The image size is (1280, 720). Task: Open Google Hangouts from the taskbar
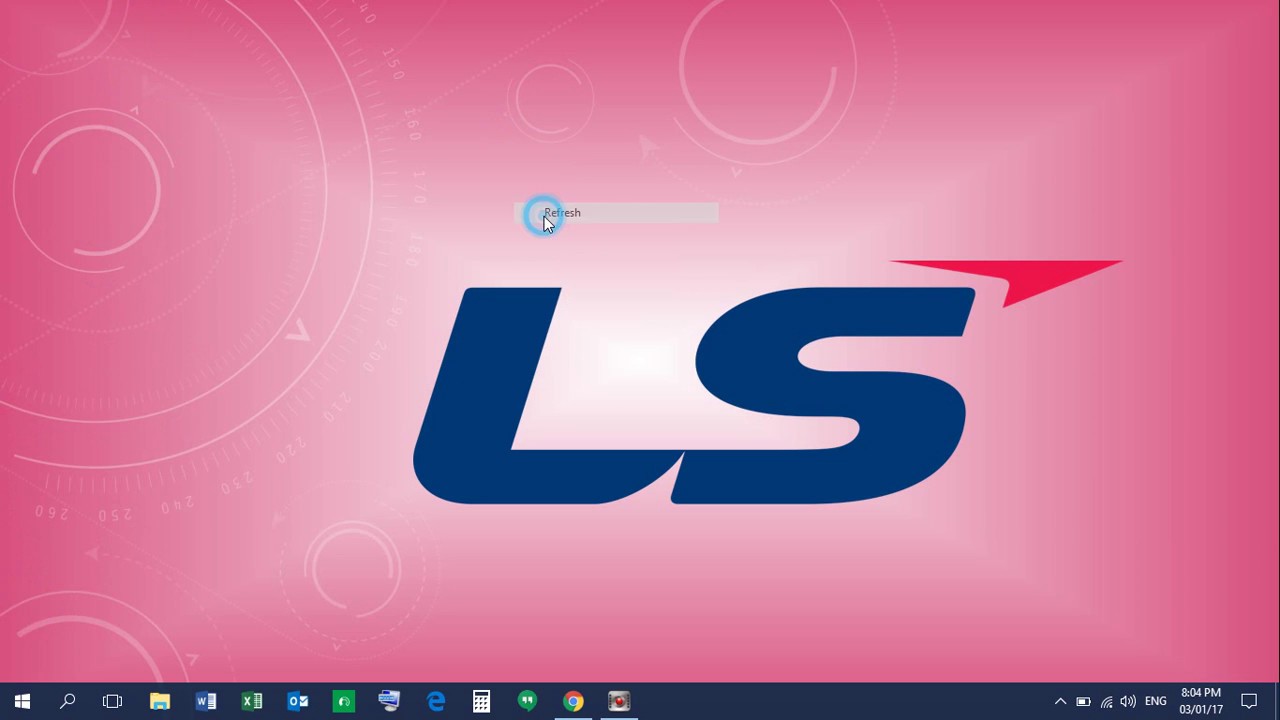(x=528, y=701)
